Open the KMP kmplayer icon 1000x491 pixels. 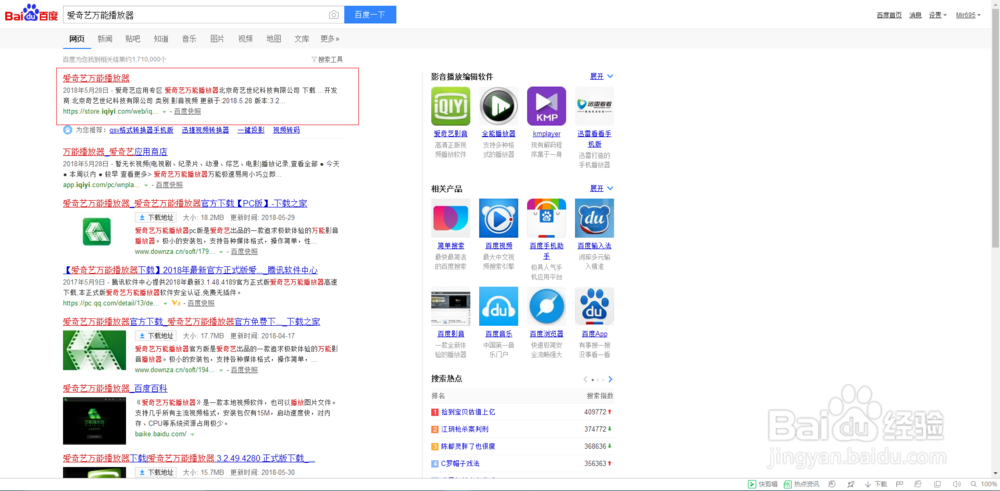coord(547,106)
